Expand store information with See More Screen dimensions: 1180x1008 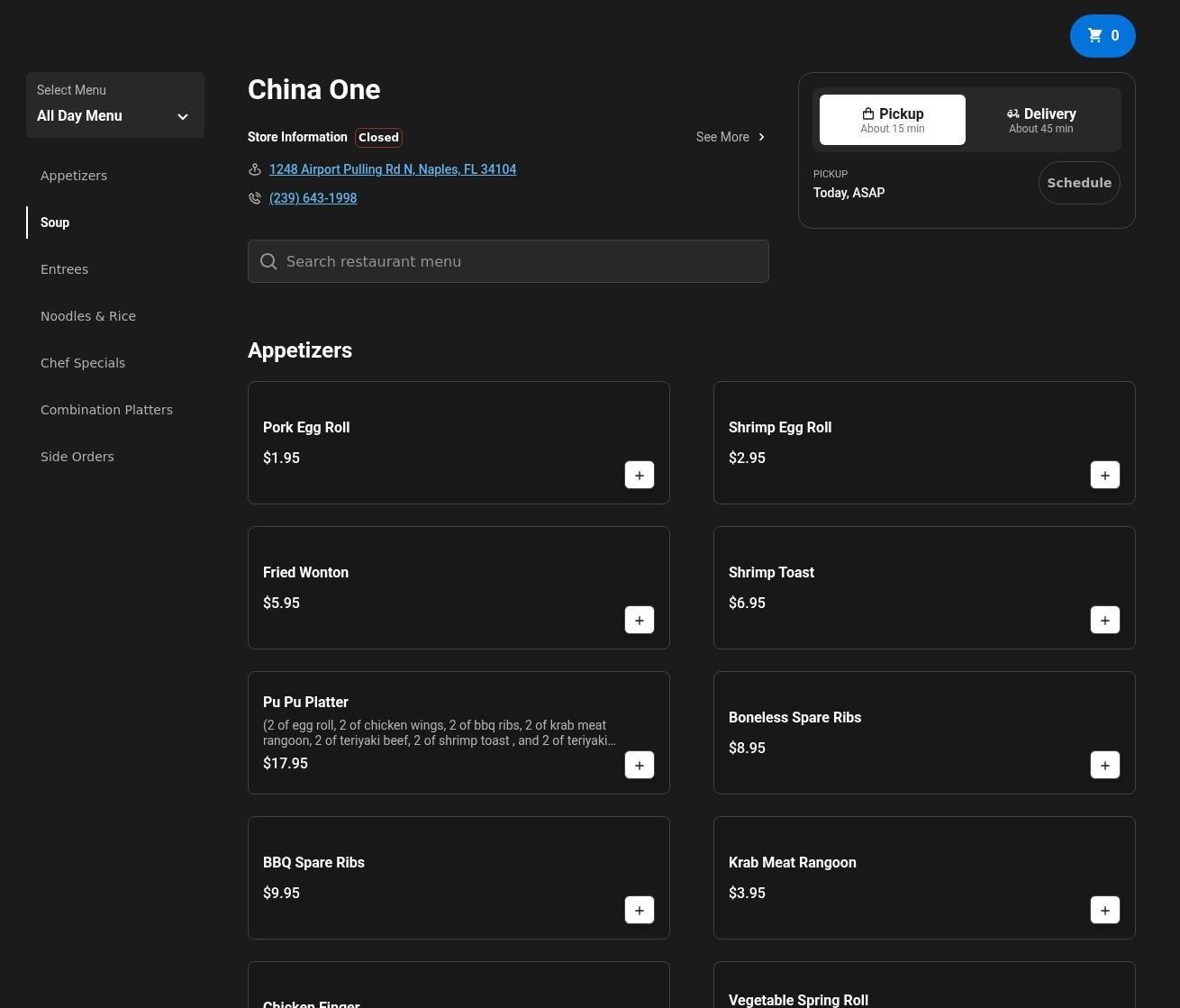tap(731, 137)
